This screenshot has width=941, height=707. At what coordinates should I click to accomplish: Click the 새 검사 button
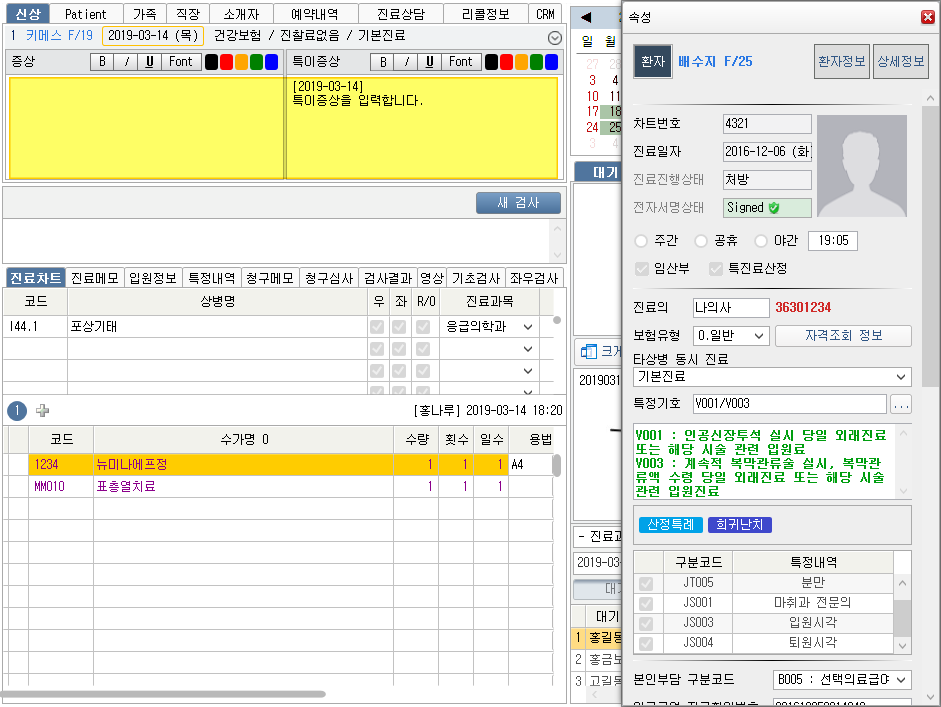[x=518, y=203]
